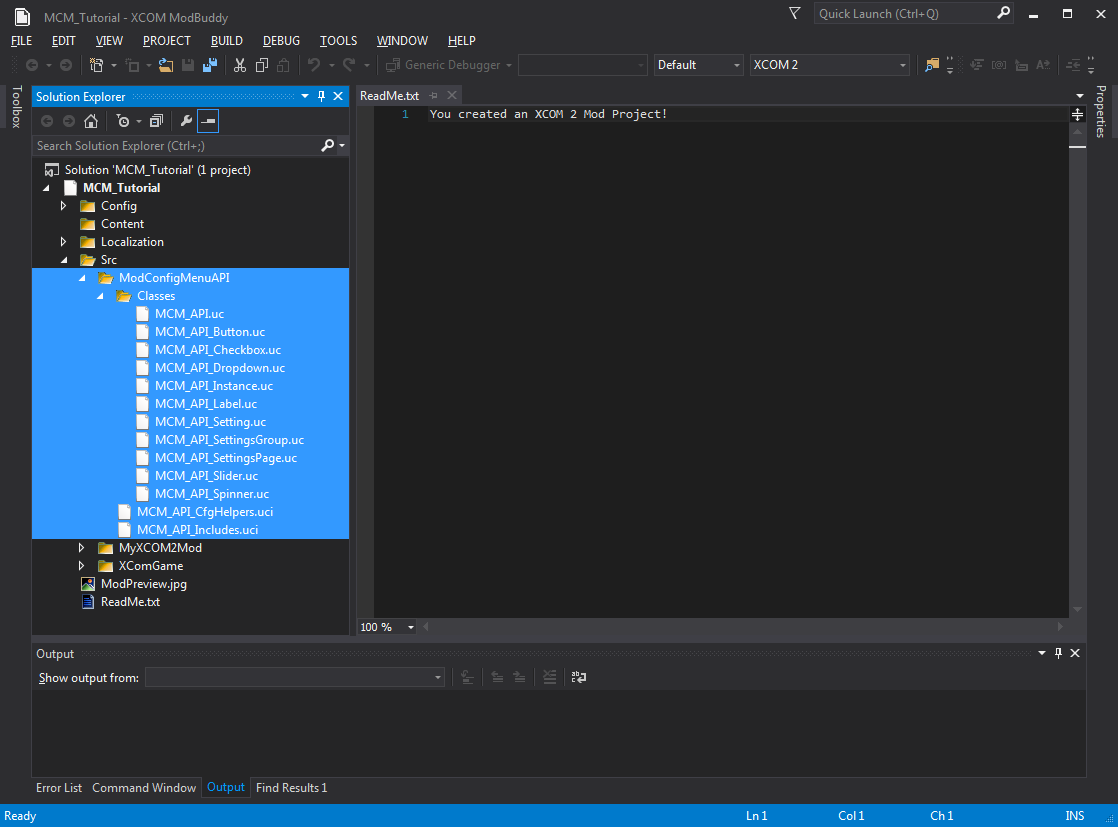The width and height of the screenshot is (1118, 827).
Task: Click in the Search Solution Explorer field
Action: click(x=178, y=145)
